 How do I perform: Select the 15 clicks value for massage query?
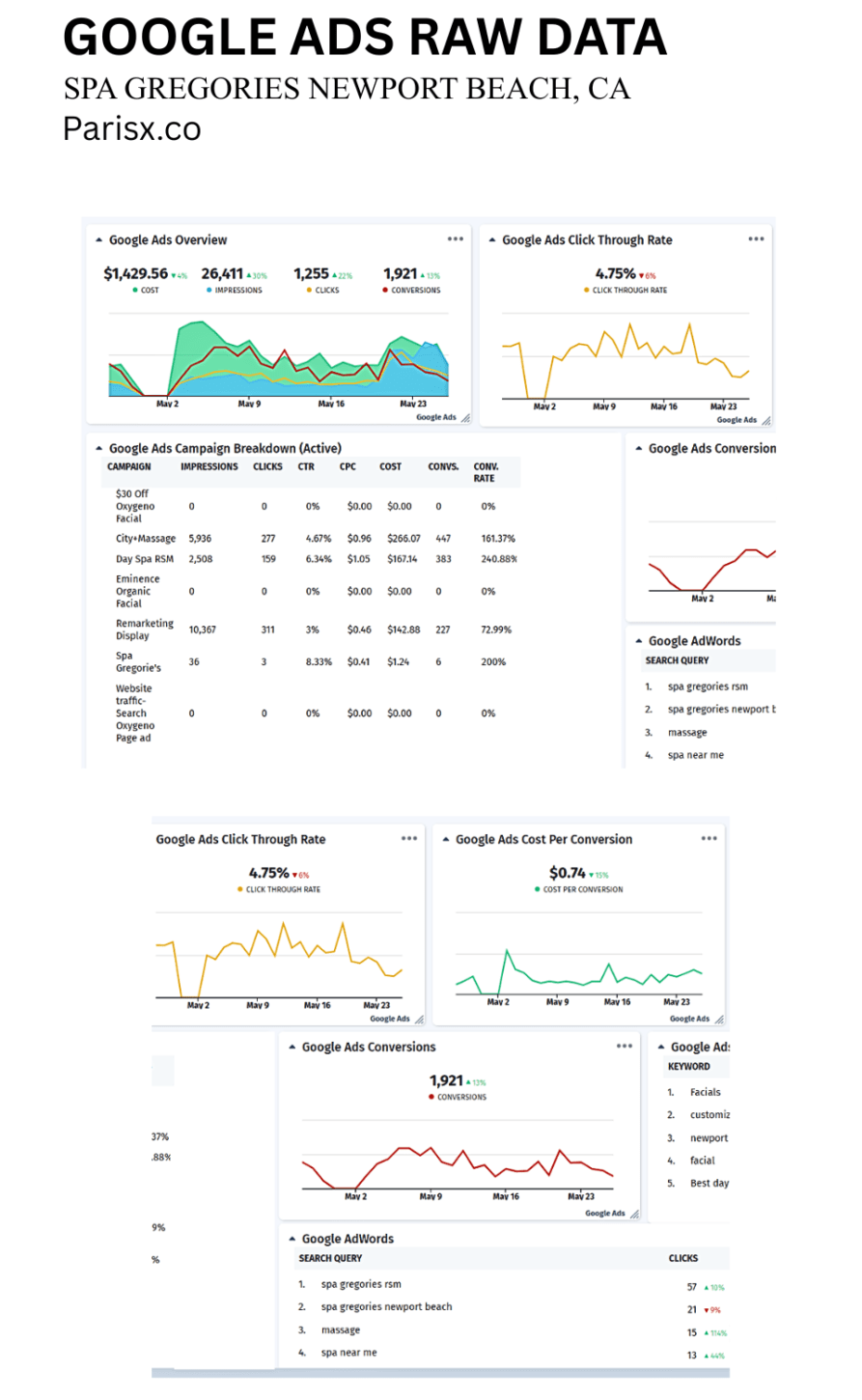coord(692,1333)
